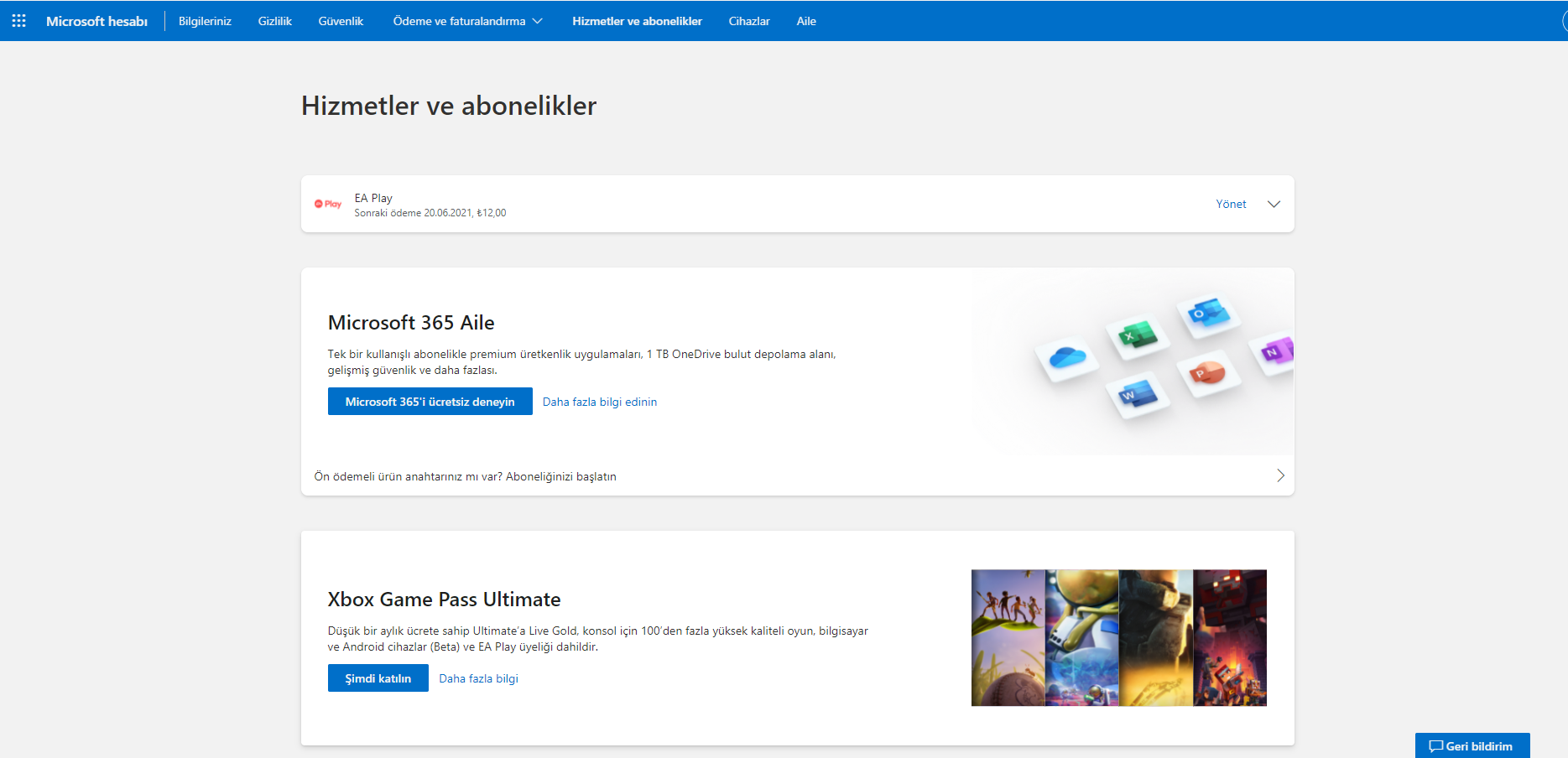Open the prepaid product key chevron arrow
Image resolution: width=1568 pixels, height=758 pixels.
pos(1280,475)
